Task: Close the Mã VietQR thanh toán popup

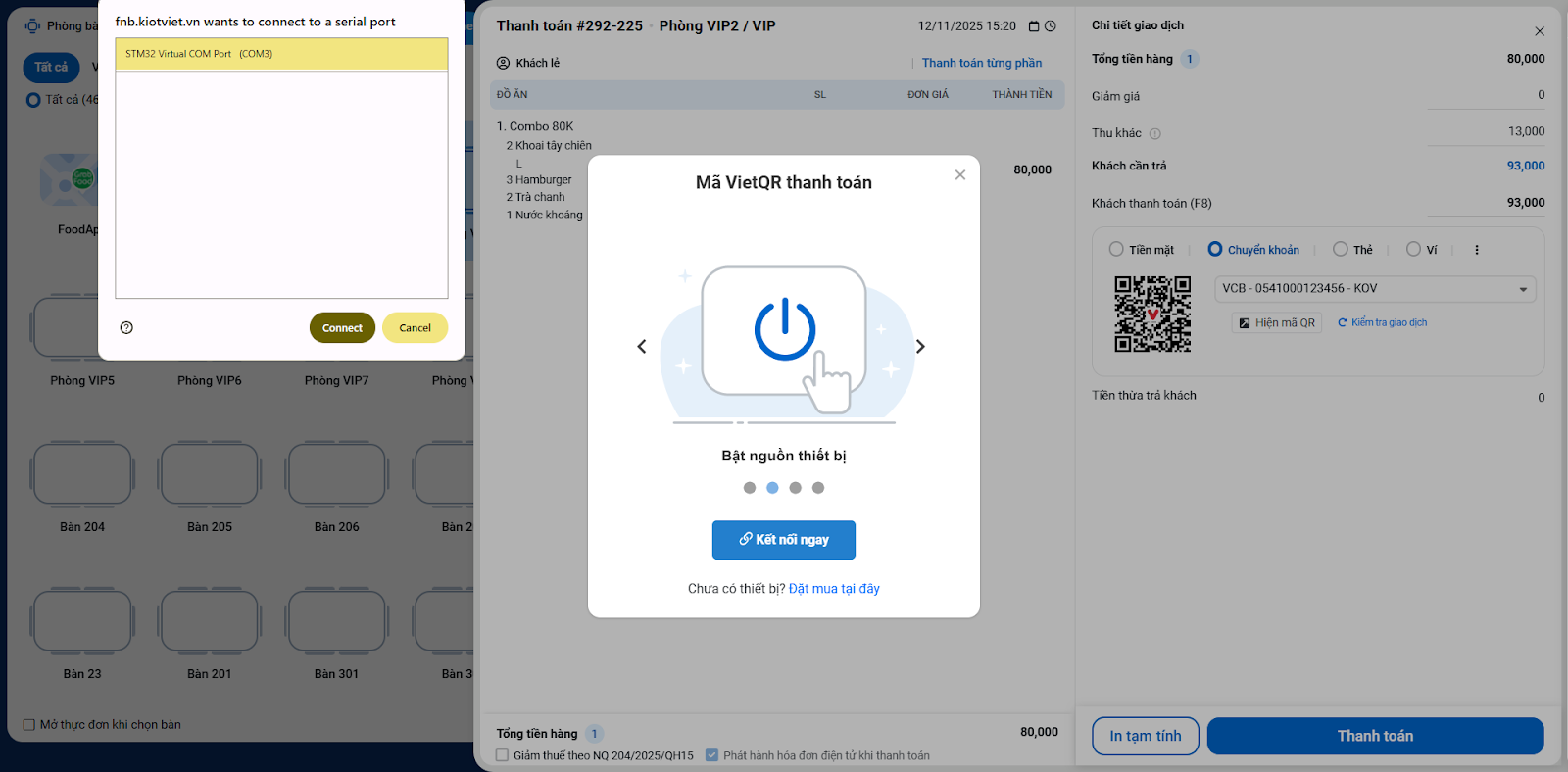Action: pos(960,174)
